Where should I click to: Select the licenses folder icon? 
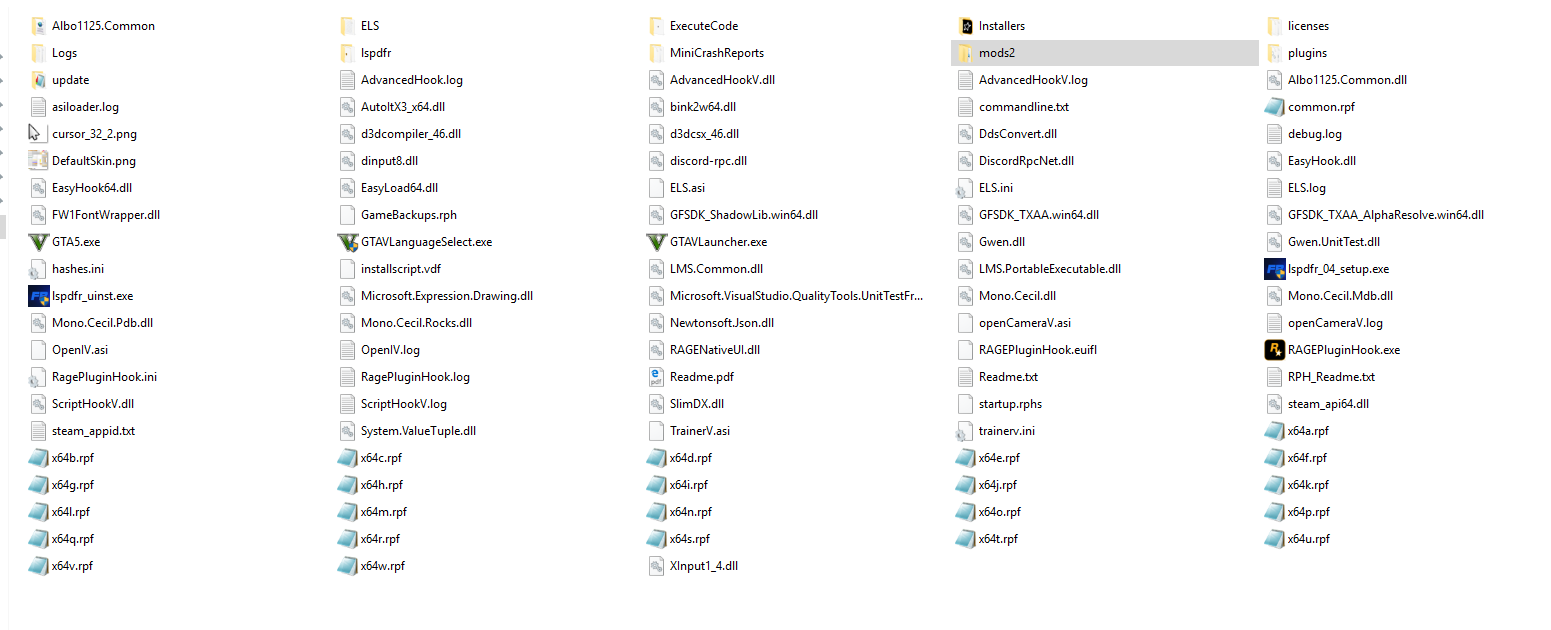click(1274, 26)
